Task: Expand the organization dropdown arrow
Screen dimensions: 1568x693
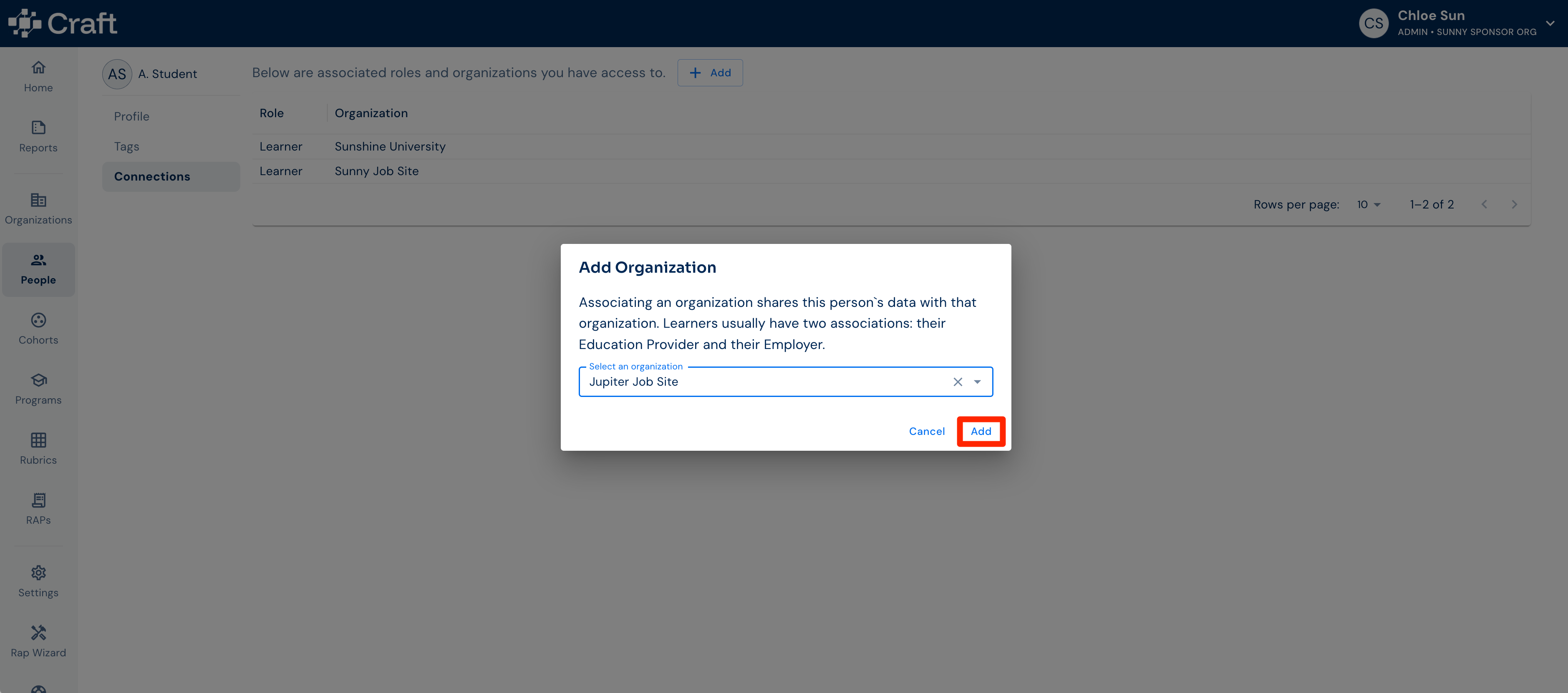Action: point(978,382)
